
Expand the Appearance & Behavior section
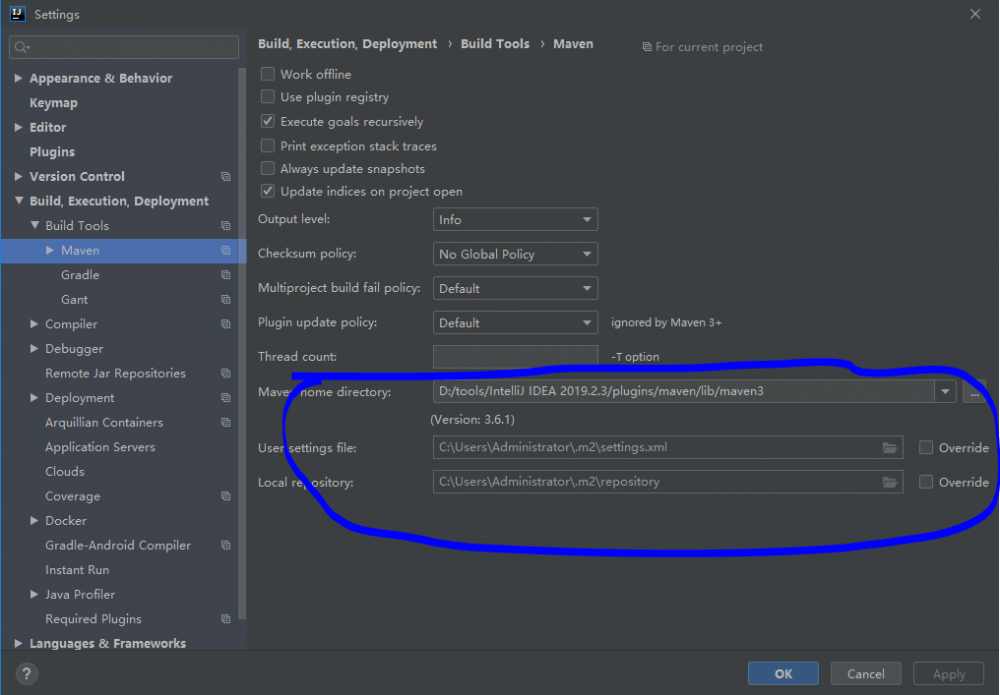[18, 78]
